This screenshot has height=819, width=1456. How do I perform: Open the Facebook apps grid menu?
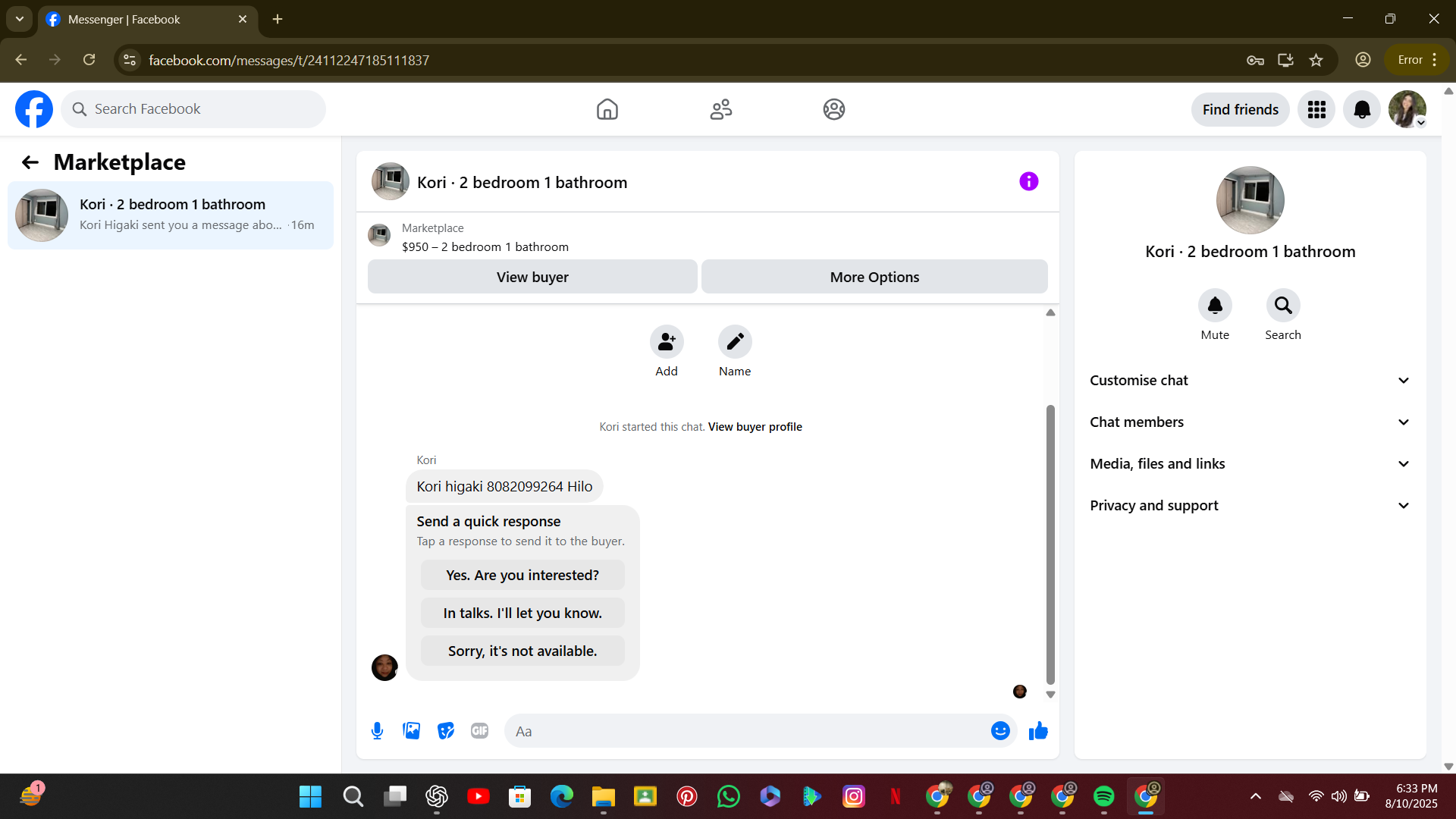click(x=1316, y=110)
